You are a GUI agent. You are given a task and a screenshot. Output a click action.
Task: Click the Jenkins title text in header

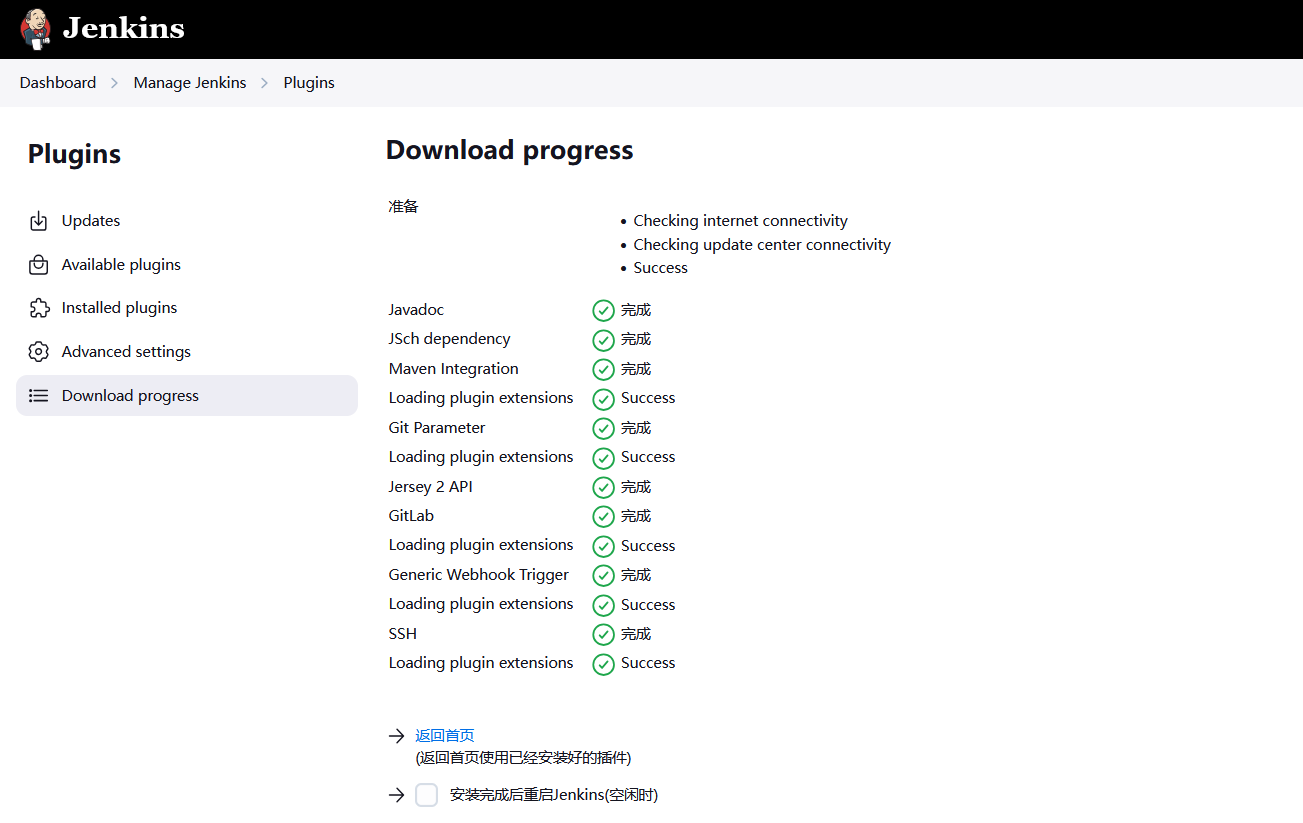124,28
